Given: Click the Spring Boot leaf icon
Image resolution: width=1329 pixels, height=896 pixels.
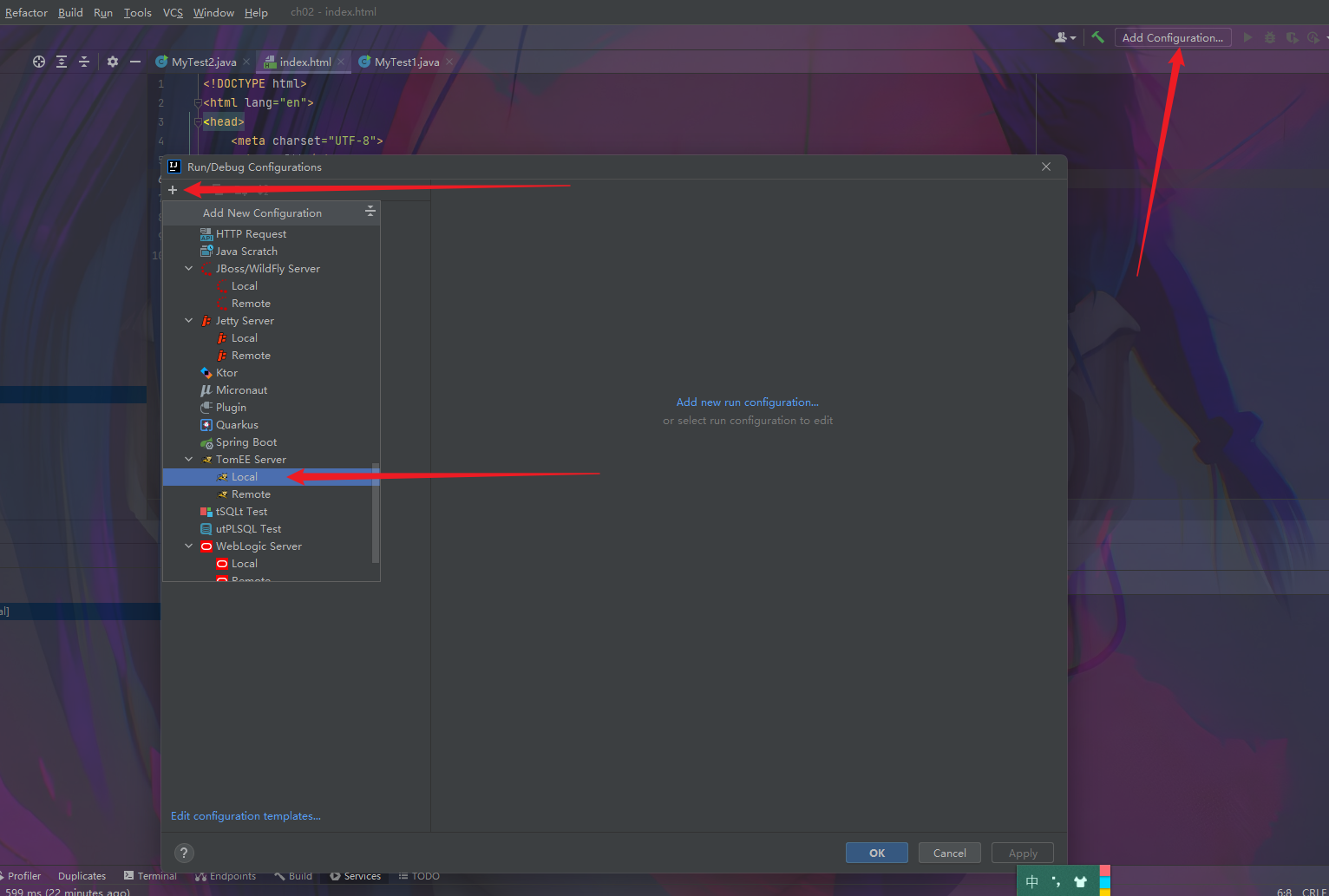Looking at the screenshot, I should click(206, 442).
